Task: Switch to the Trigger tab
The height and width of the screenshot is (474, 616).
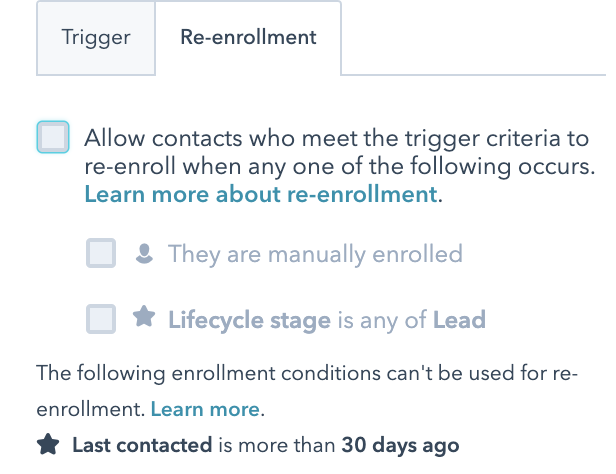Action: 96,38
